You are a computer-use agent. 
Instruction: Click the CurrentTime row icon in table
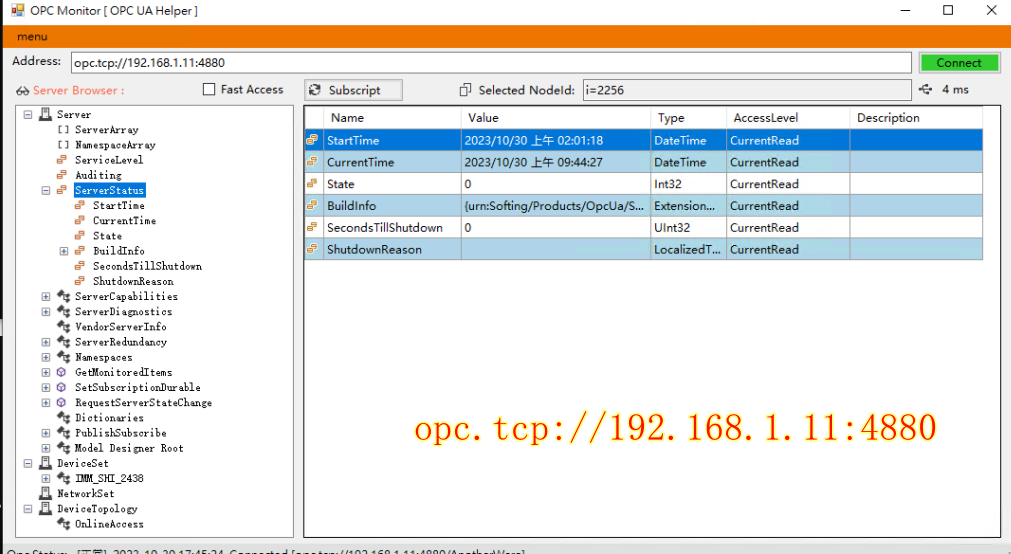[x=312, y=162]
